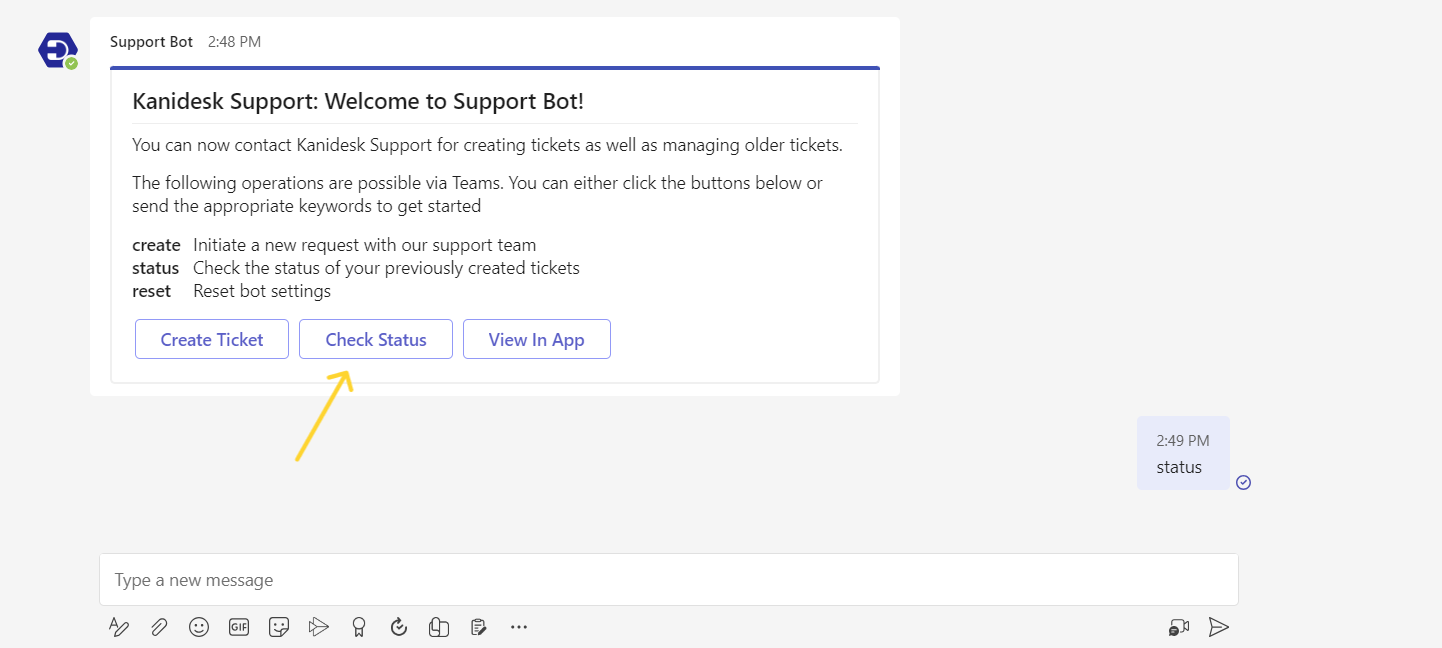Select the sent 'status' message bubble
Screen dimensions: 1442x648
click(x=1182, y=453)
